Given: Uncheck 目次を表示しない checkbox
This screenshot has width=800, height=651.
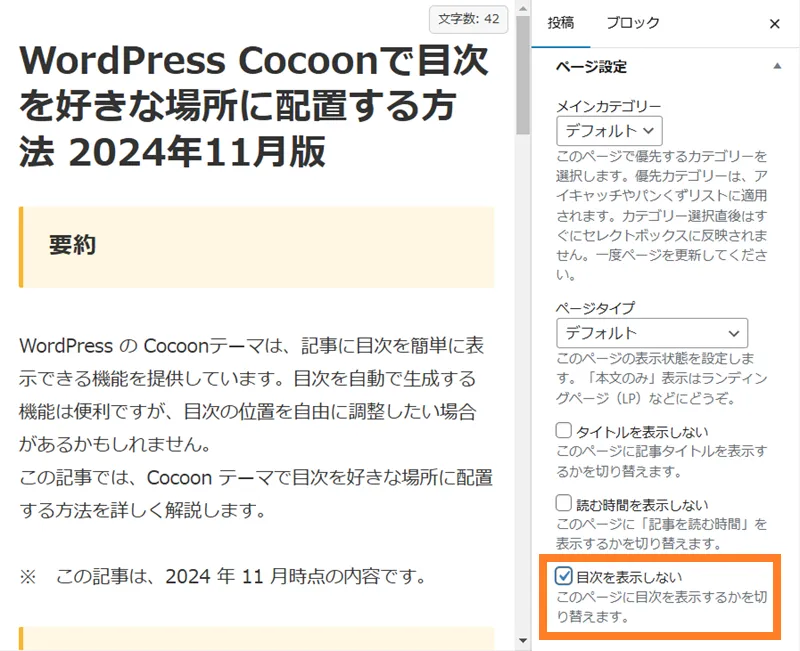Looking at the screenshot, I should click(563, 576).
